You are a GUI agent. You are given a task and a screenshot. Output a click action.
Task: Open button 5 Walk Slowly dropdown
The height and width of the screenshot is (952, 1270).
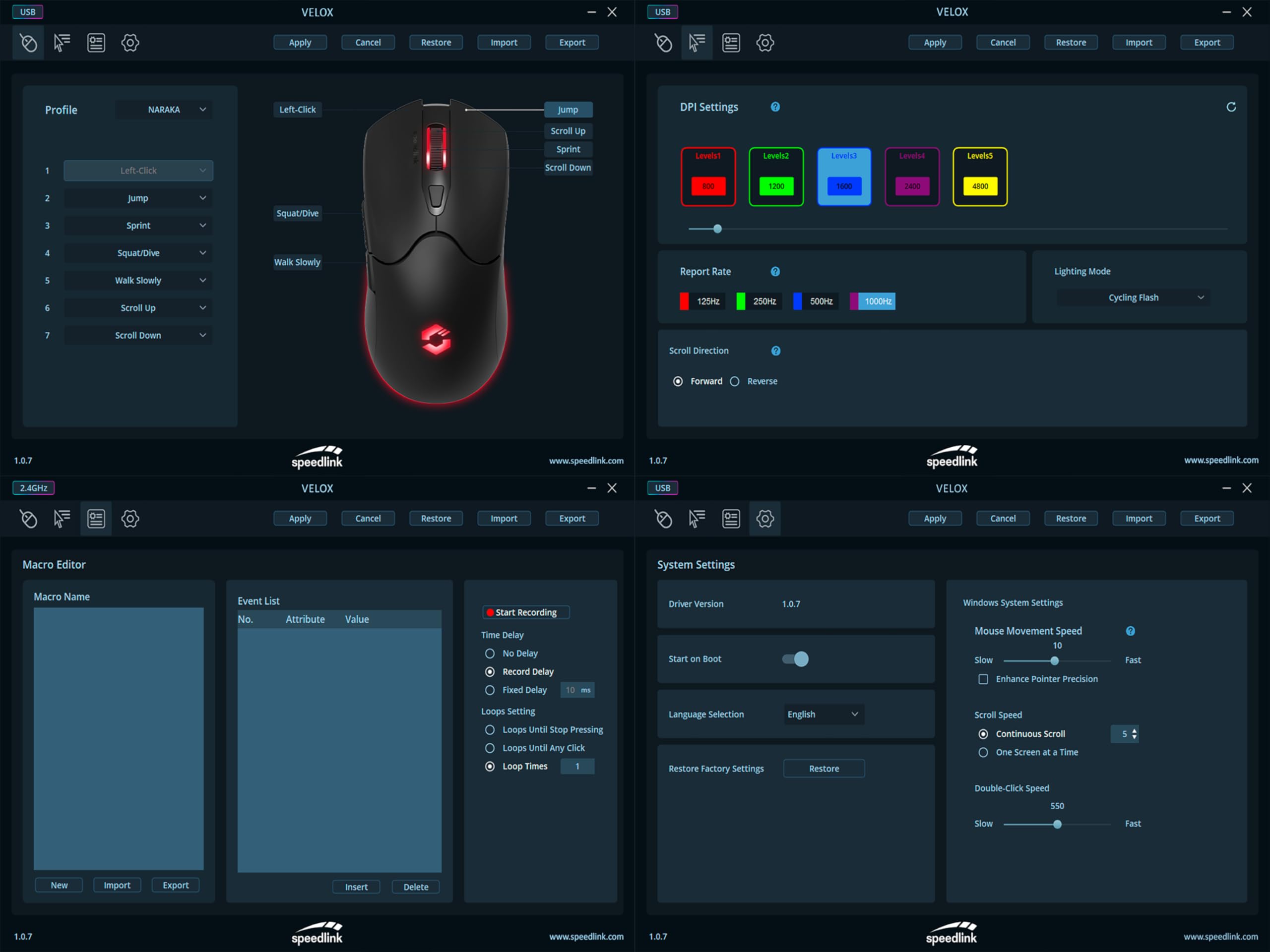tap(138, 281)
